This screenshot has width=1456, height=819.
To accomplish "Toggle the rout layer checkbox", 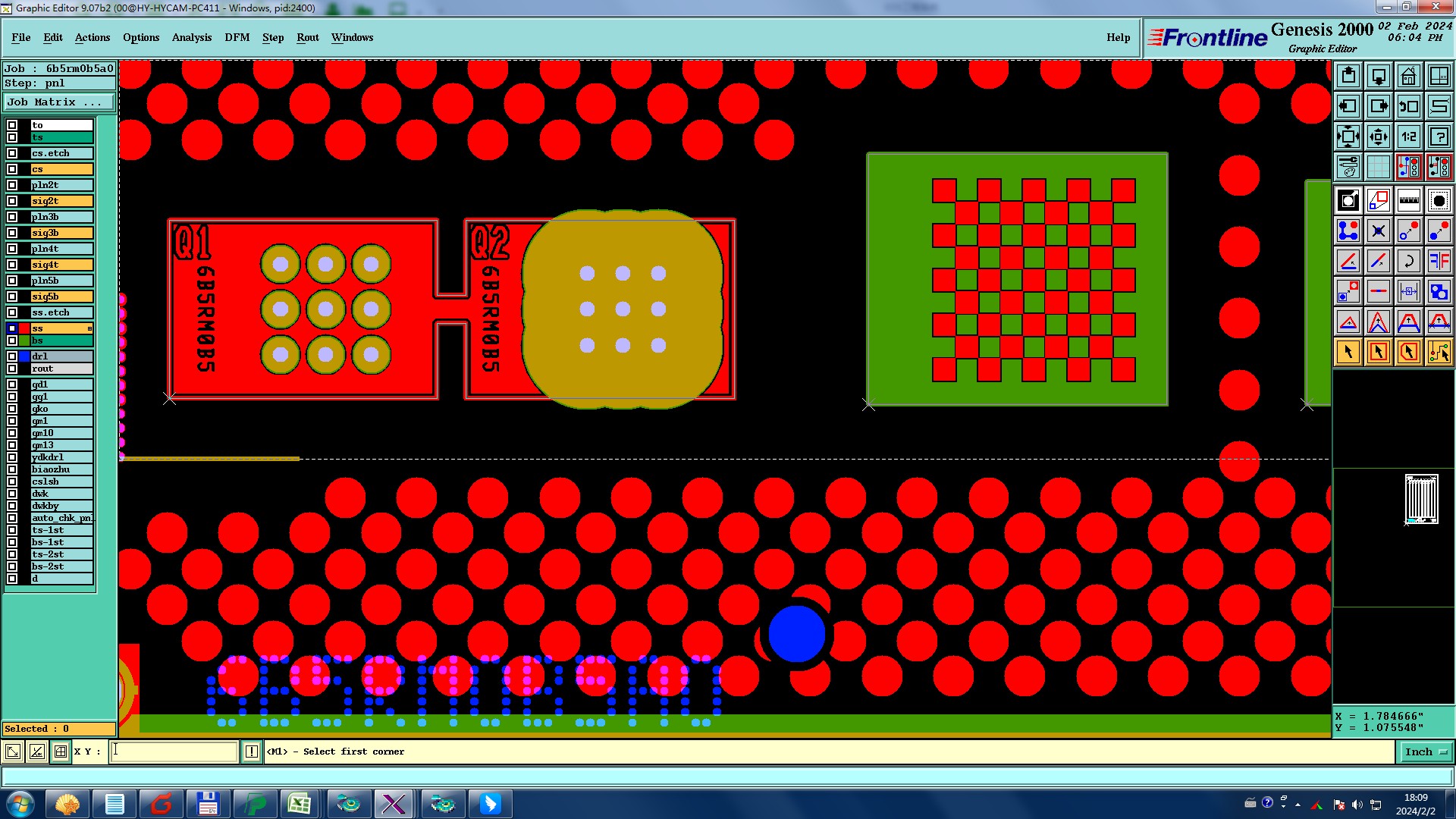I will point(12,369).
